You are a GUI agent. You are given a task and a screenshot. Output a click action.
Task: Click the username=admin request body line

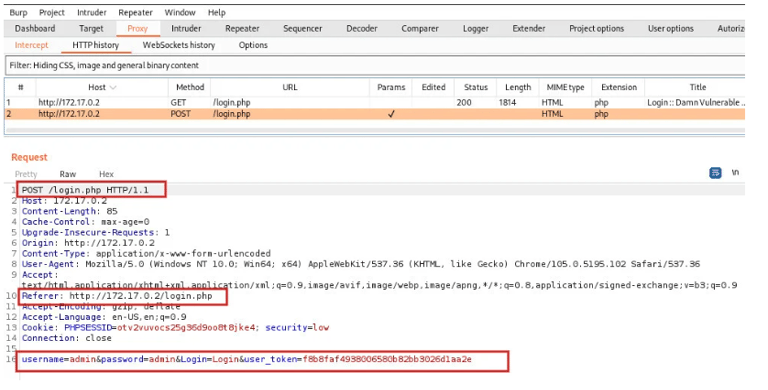click(x=246, y=359)
